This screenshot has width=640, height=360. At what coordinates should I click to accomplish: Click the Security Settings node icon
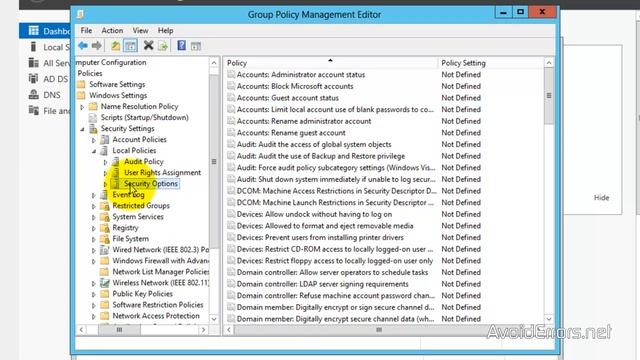(93, 129)
